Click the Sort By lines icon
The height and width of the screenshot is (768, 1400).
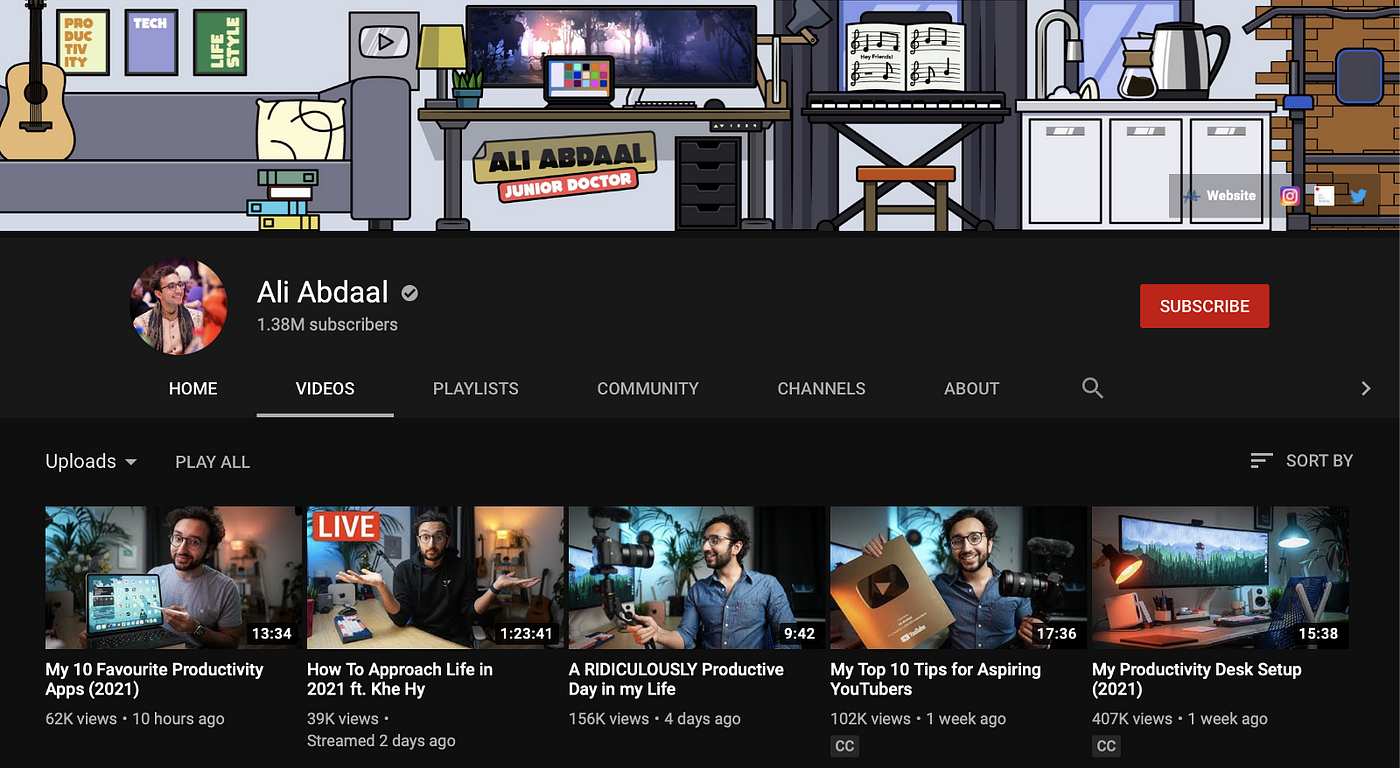[x=1262, y=461]
